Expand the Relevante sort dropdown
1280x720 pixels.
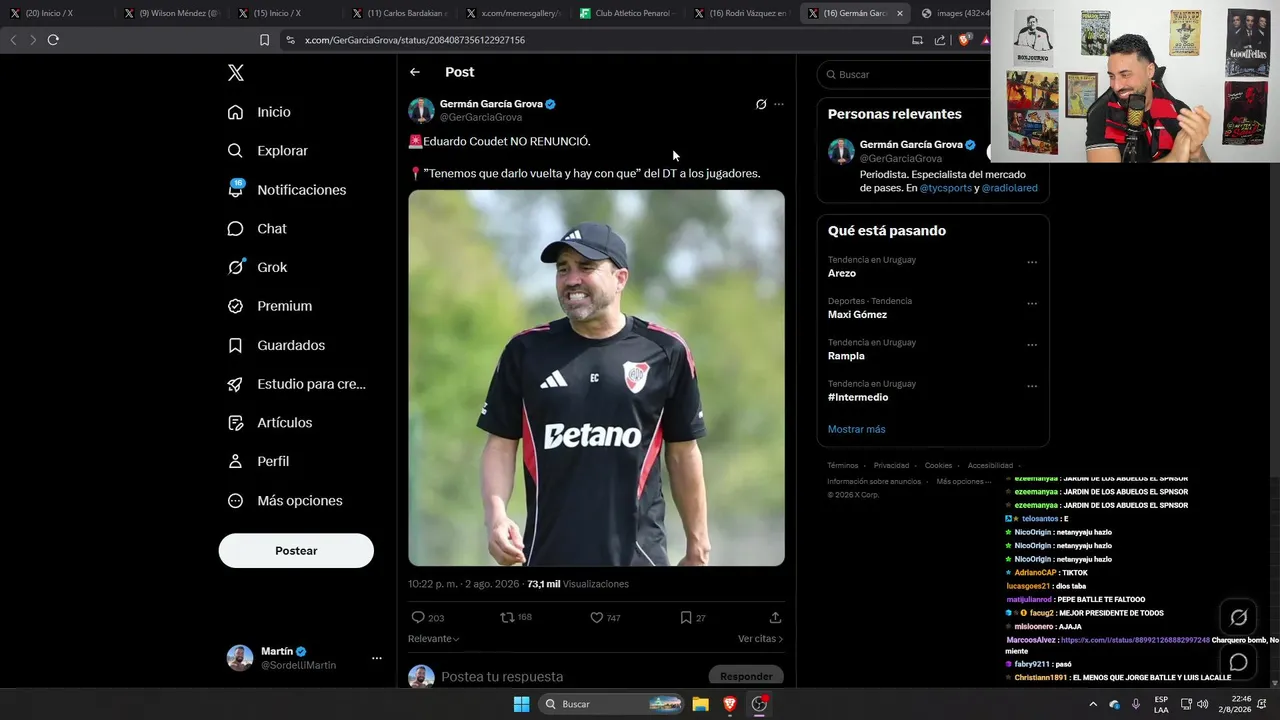[434, 639]
